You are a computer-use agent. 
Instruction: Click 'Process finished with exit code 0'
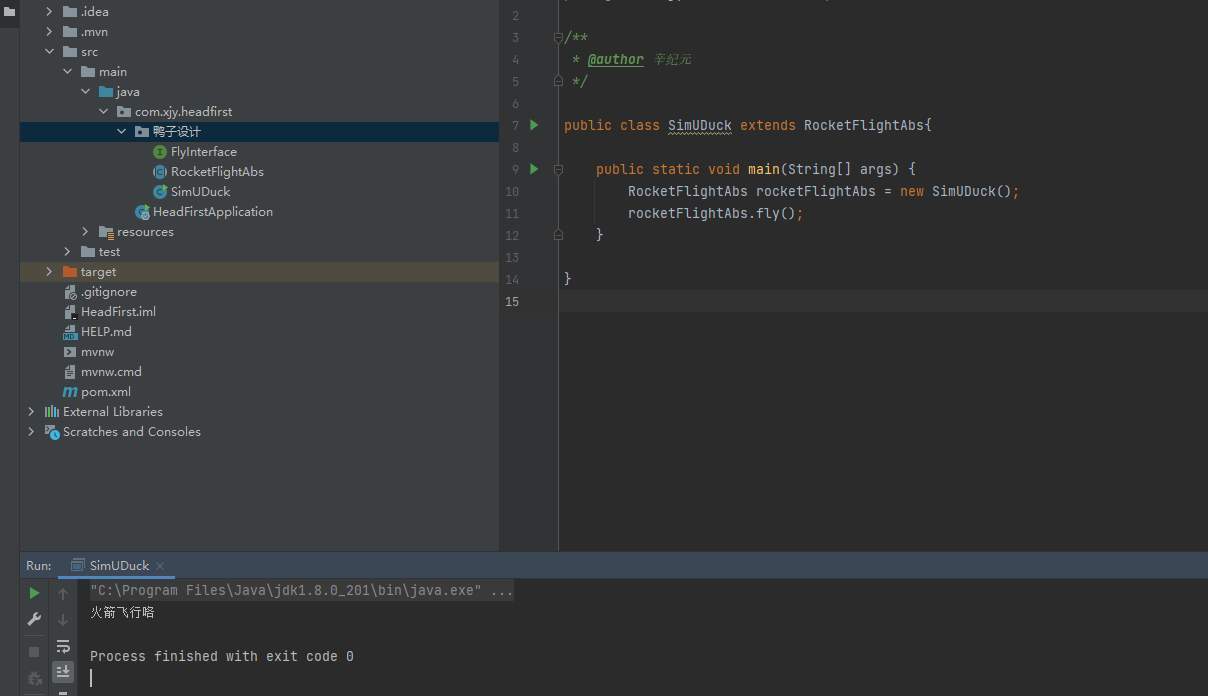pyautogui.click(x=222, y=657)
